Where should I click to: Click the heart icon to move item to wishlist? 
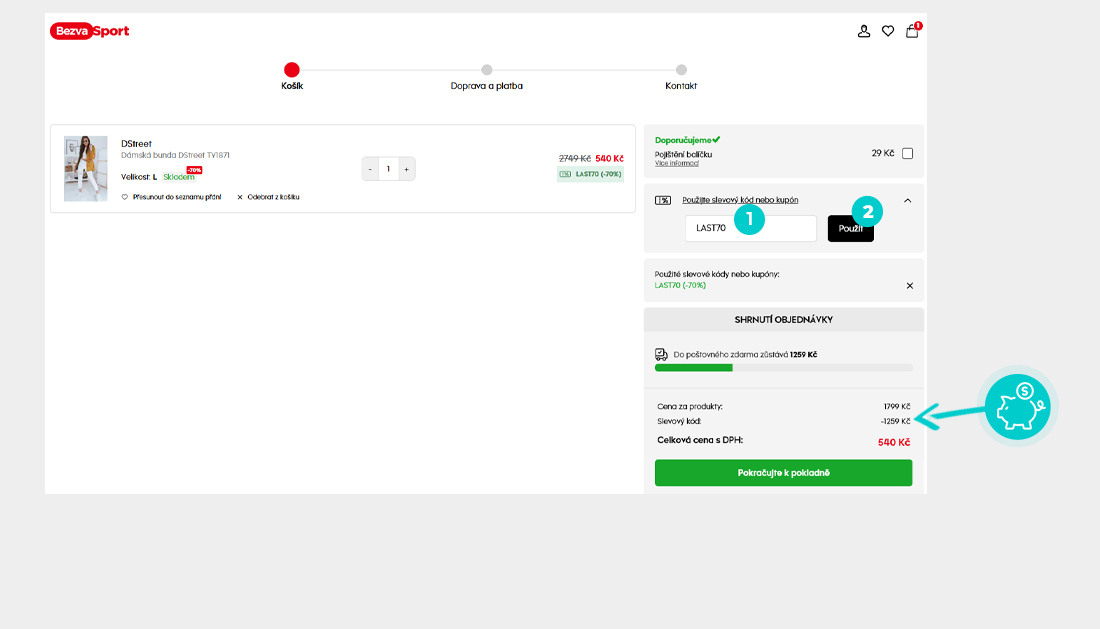(x=125, y=197)
